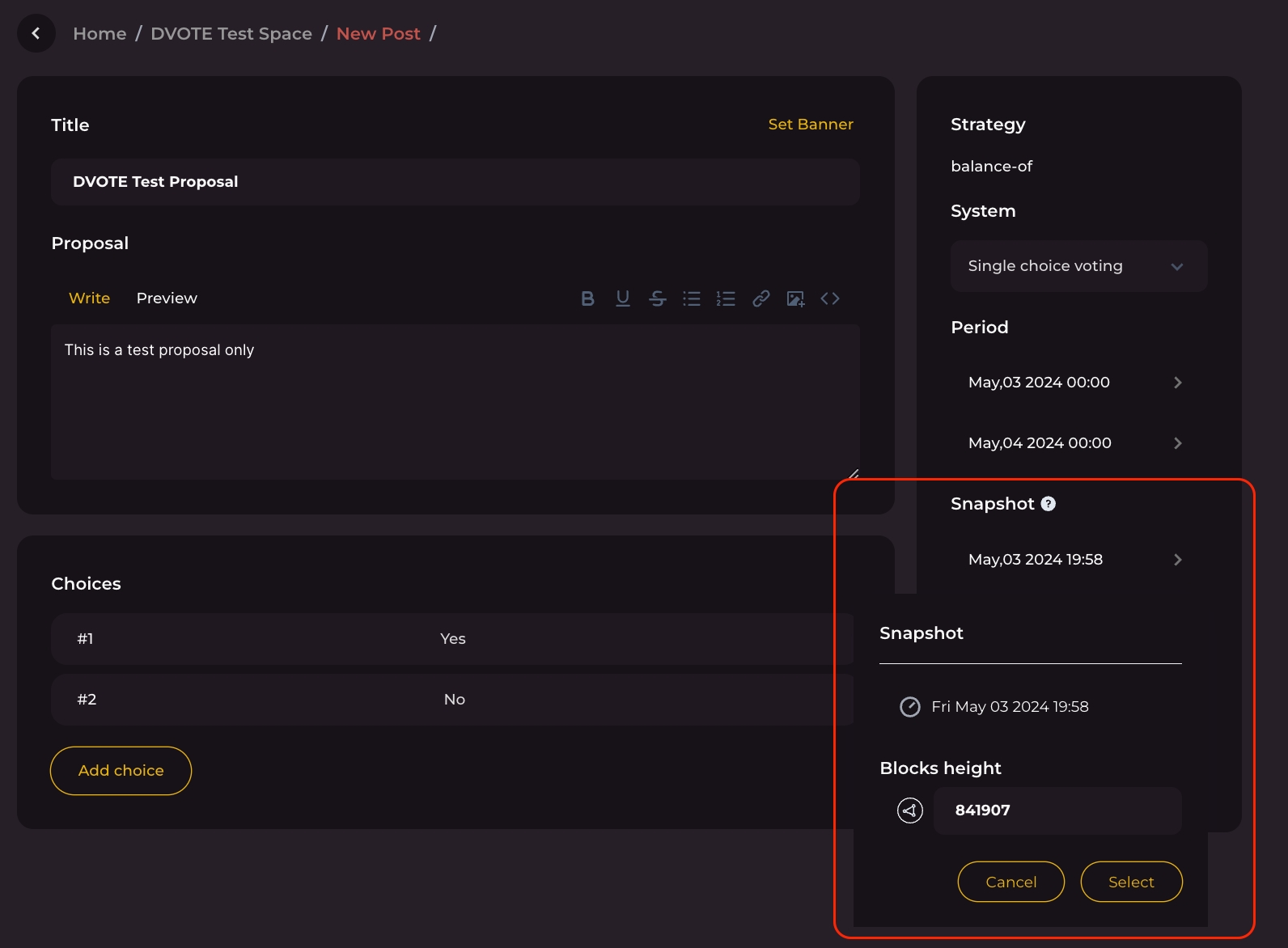Apply strikethrough formatting in proposal editor
The width and height of the screenshot is (1288, 948).
coord(657,298)
